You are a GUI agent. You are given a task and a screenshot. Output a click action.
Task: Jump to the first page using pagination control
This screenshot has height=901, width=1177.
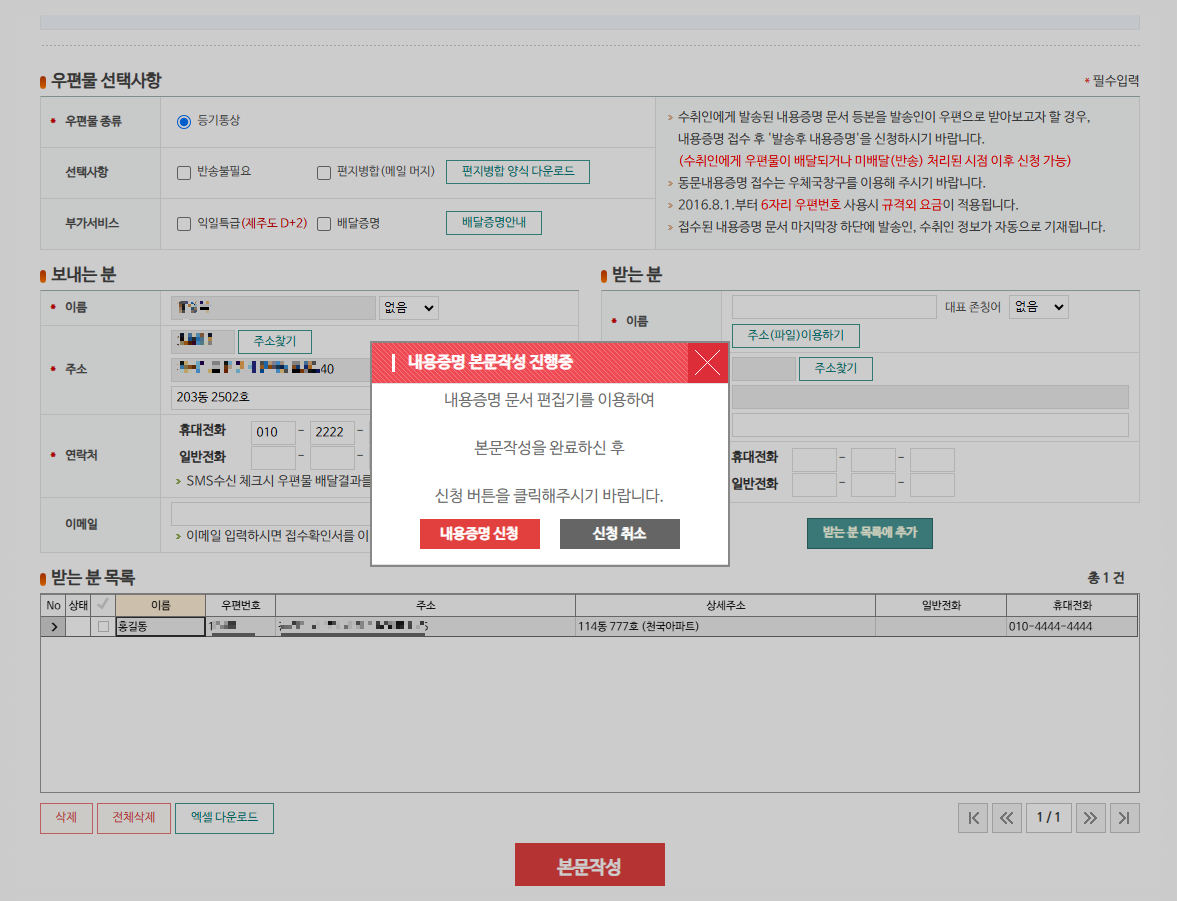pos(972,817)
